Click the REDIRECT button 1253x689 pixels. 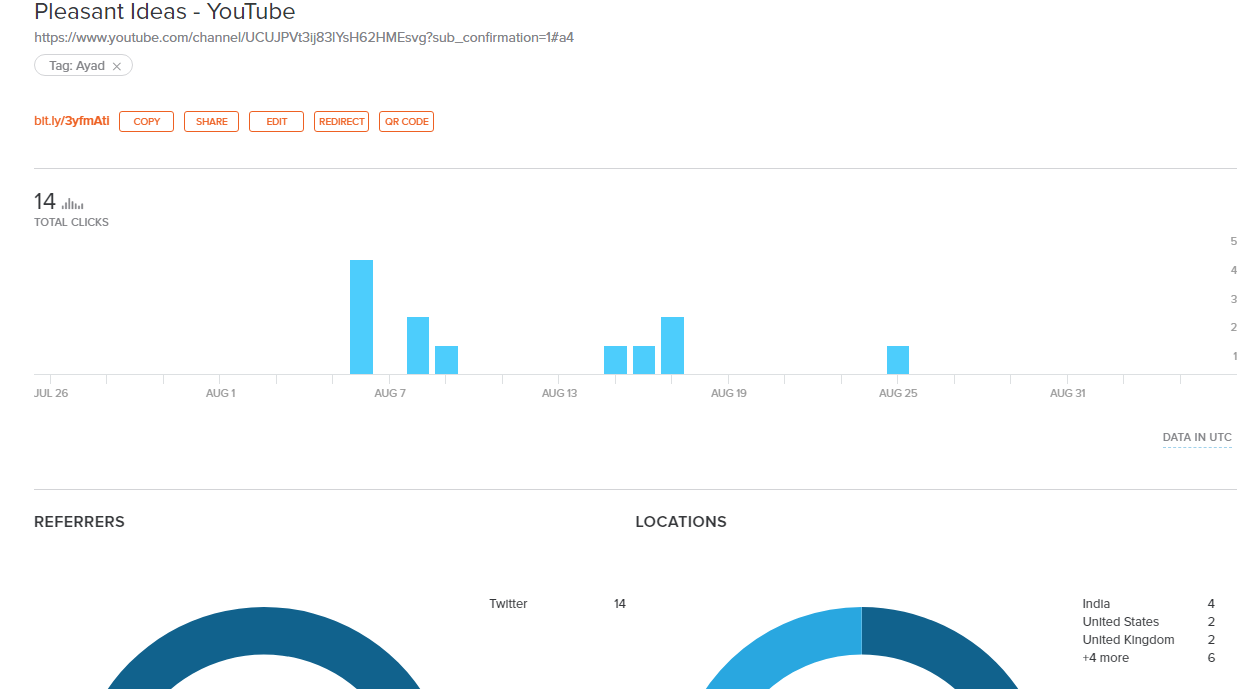[341, 122]
